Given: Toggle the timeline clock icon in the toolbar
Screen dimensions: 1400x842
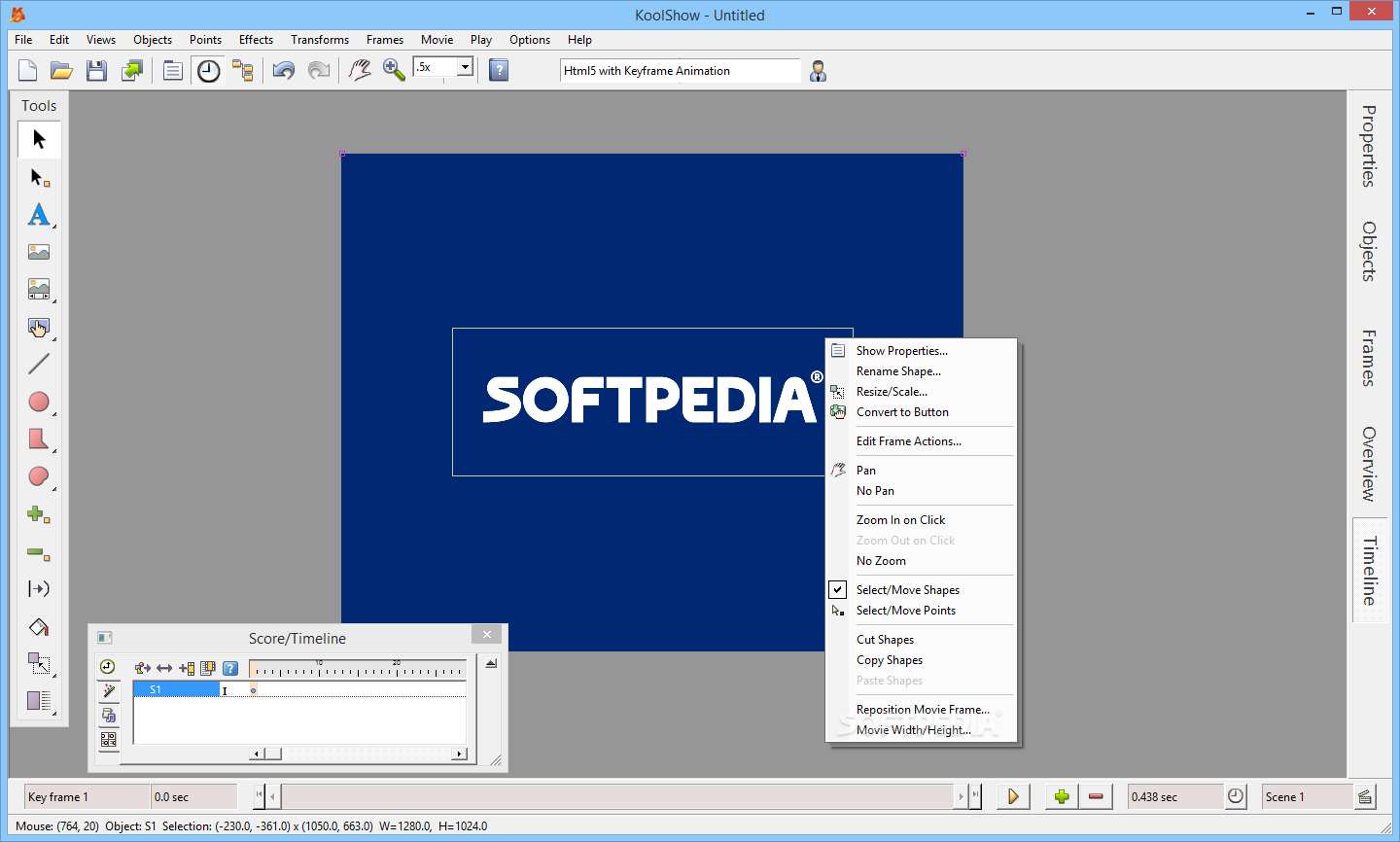Looking at the screenshot, I should tap(208, 70).
